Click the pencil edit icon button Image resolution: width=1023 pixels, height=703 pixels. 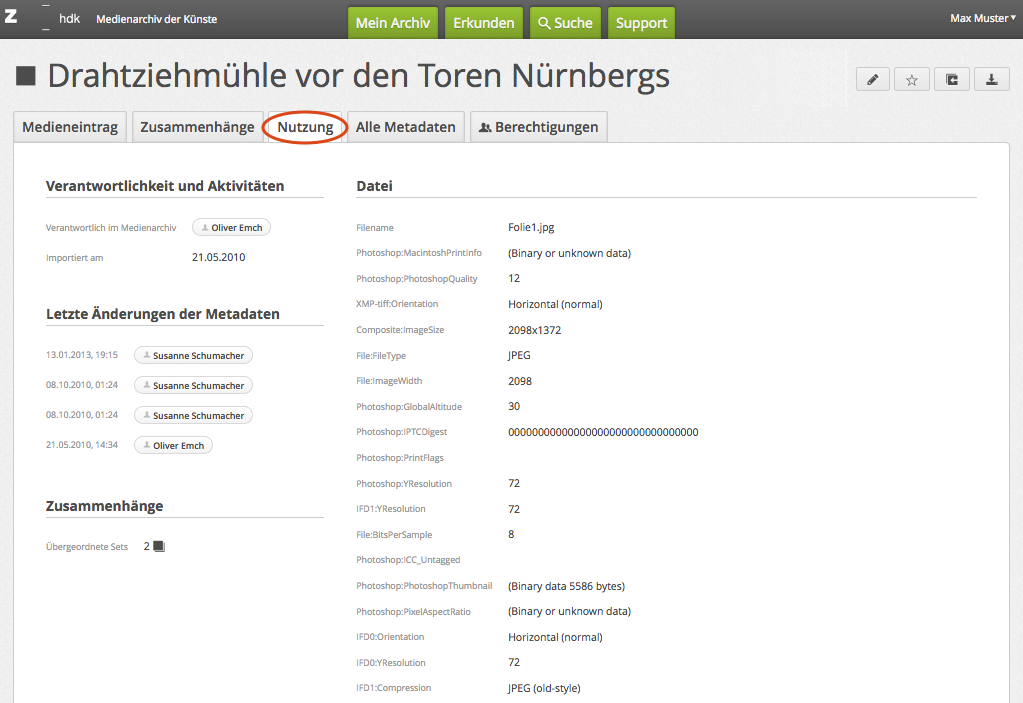tap(872, 80)
